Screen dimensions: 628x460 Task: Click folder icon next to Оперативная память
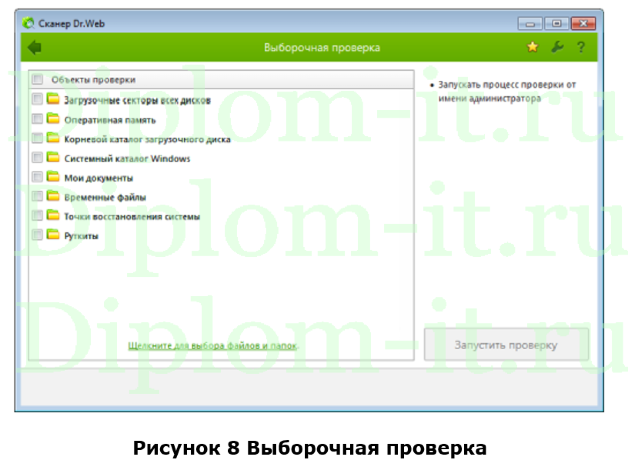pos(53,119)
